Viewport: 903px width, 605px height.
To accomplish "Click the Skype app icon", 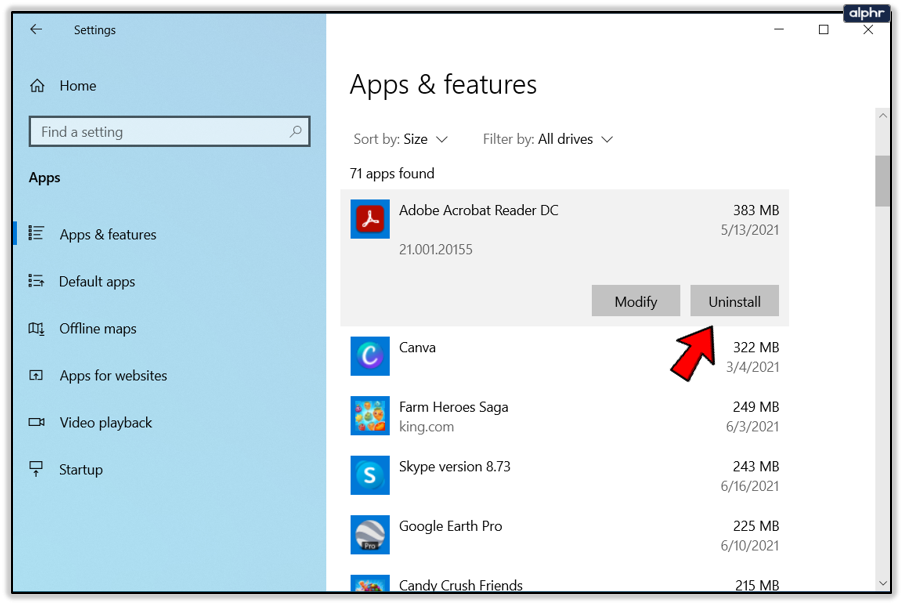I will (x=370, y=475).
